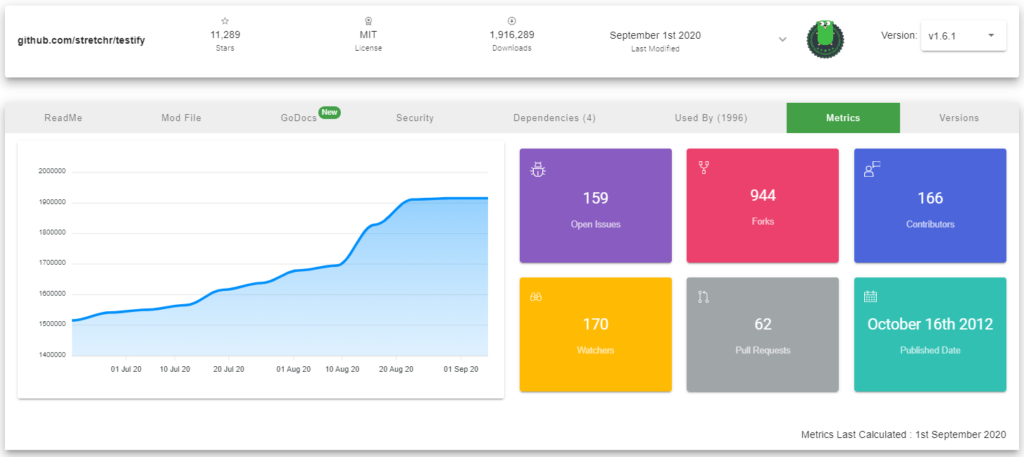This screenshot has width=1024, height=457.
Task: Open the Version v1.6.1 dropdown
Action: coord(961,36)
